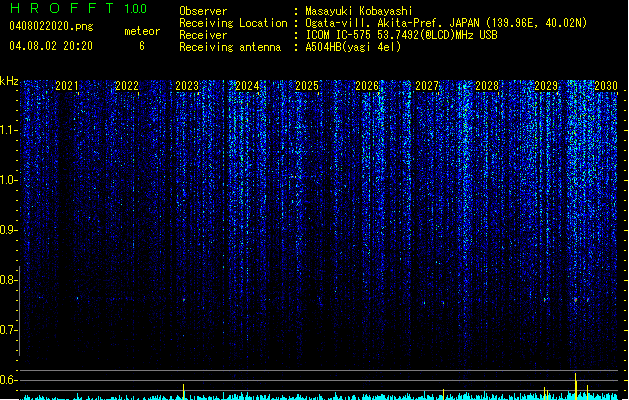The image size is (629, 400).
Task: Click the meteor count value 6
Action: (x=142, y=46)
